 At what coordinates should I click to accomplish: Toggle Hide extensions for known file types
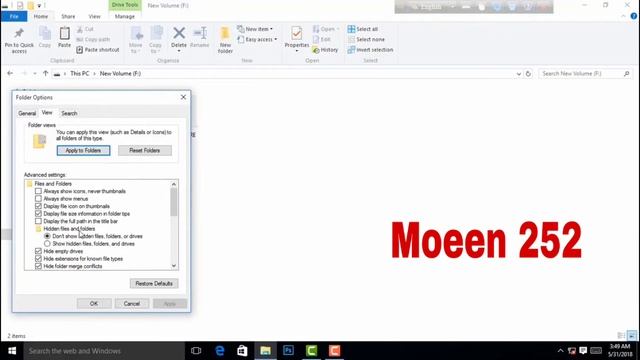(38, 259)
